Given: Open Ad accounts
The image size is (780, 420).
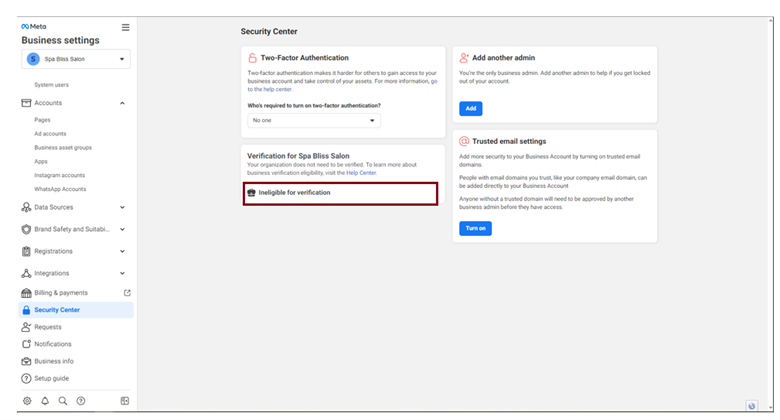Looking at the screenshot, I should point(50,134).
